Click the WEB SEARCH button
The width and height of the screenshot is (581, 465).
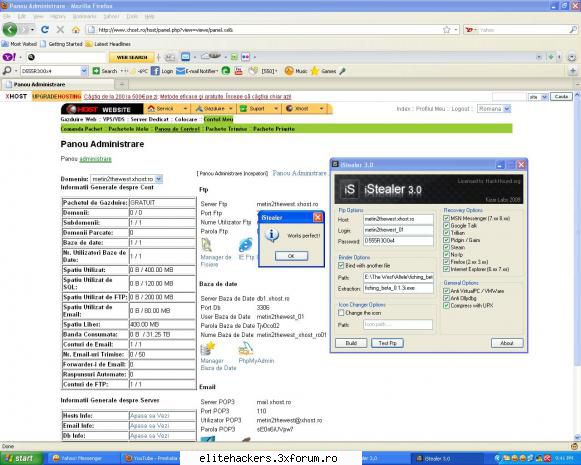point(132,57)
